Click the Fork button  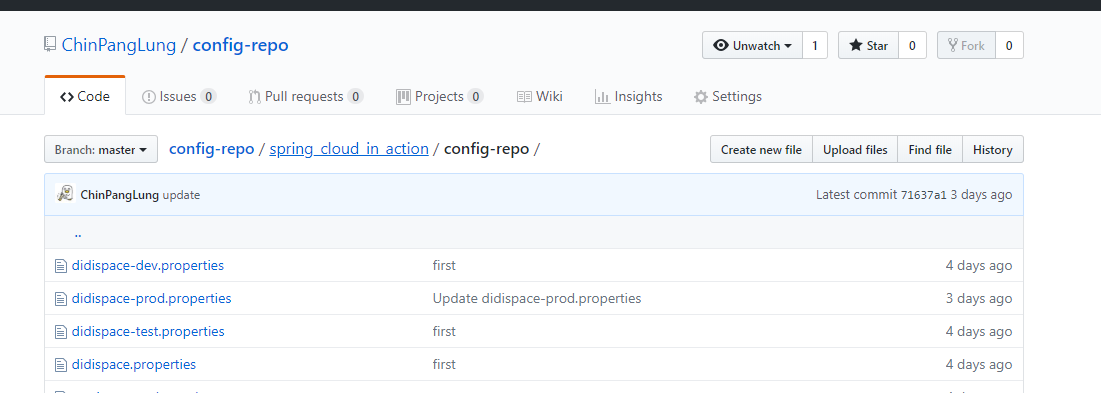966,46
